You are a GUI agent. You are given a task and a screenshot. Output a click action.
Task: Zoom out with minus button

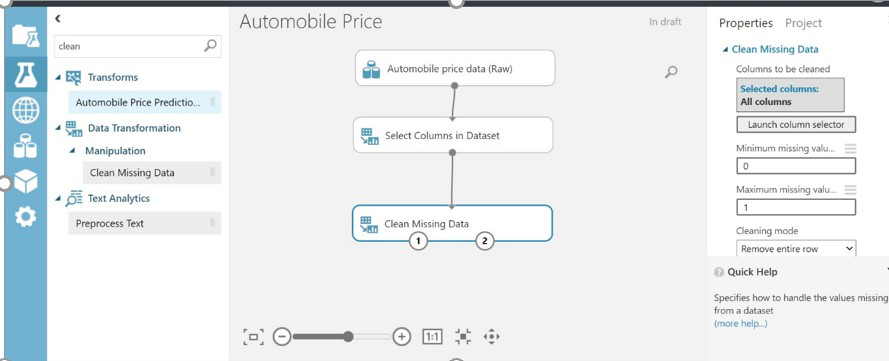(282, 337)
